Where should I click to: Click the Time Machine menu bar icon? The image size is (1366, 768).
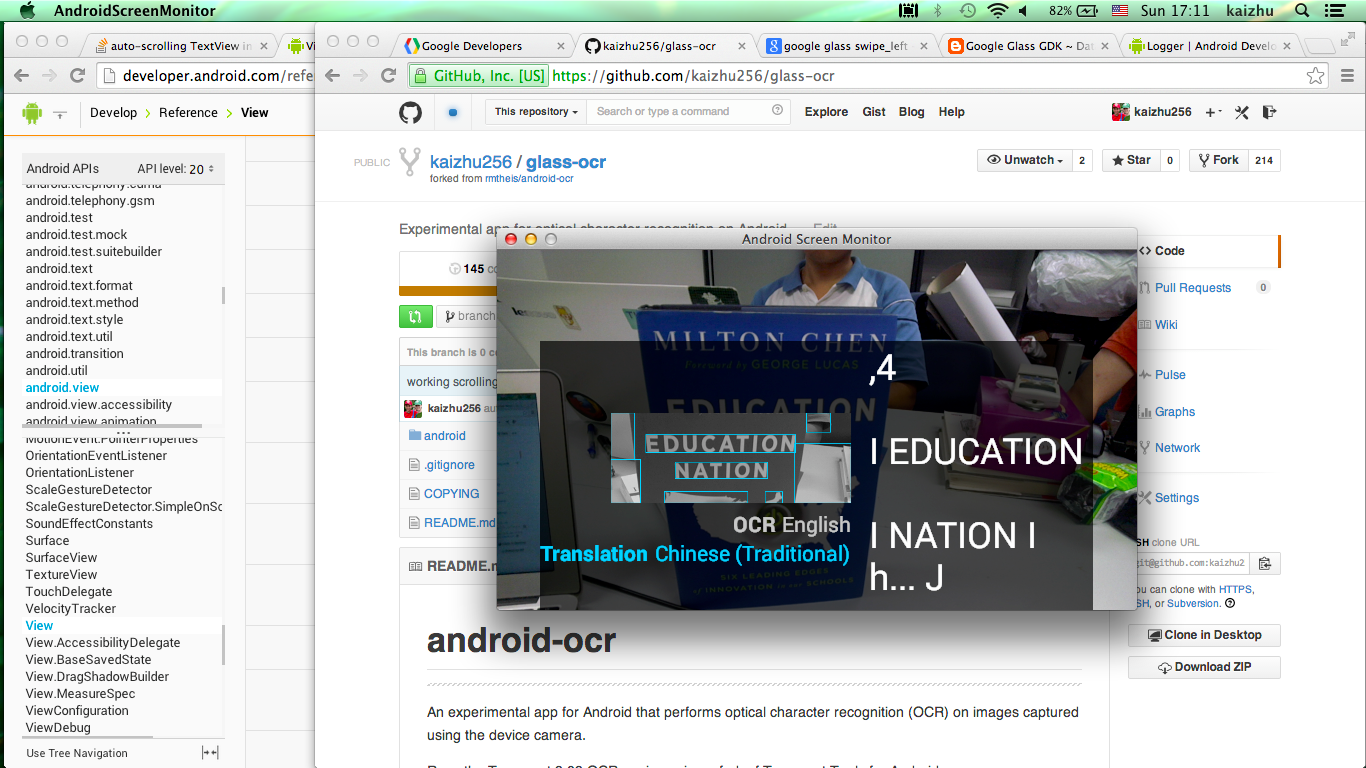[967, 11]
